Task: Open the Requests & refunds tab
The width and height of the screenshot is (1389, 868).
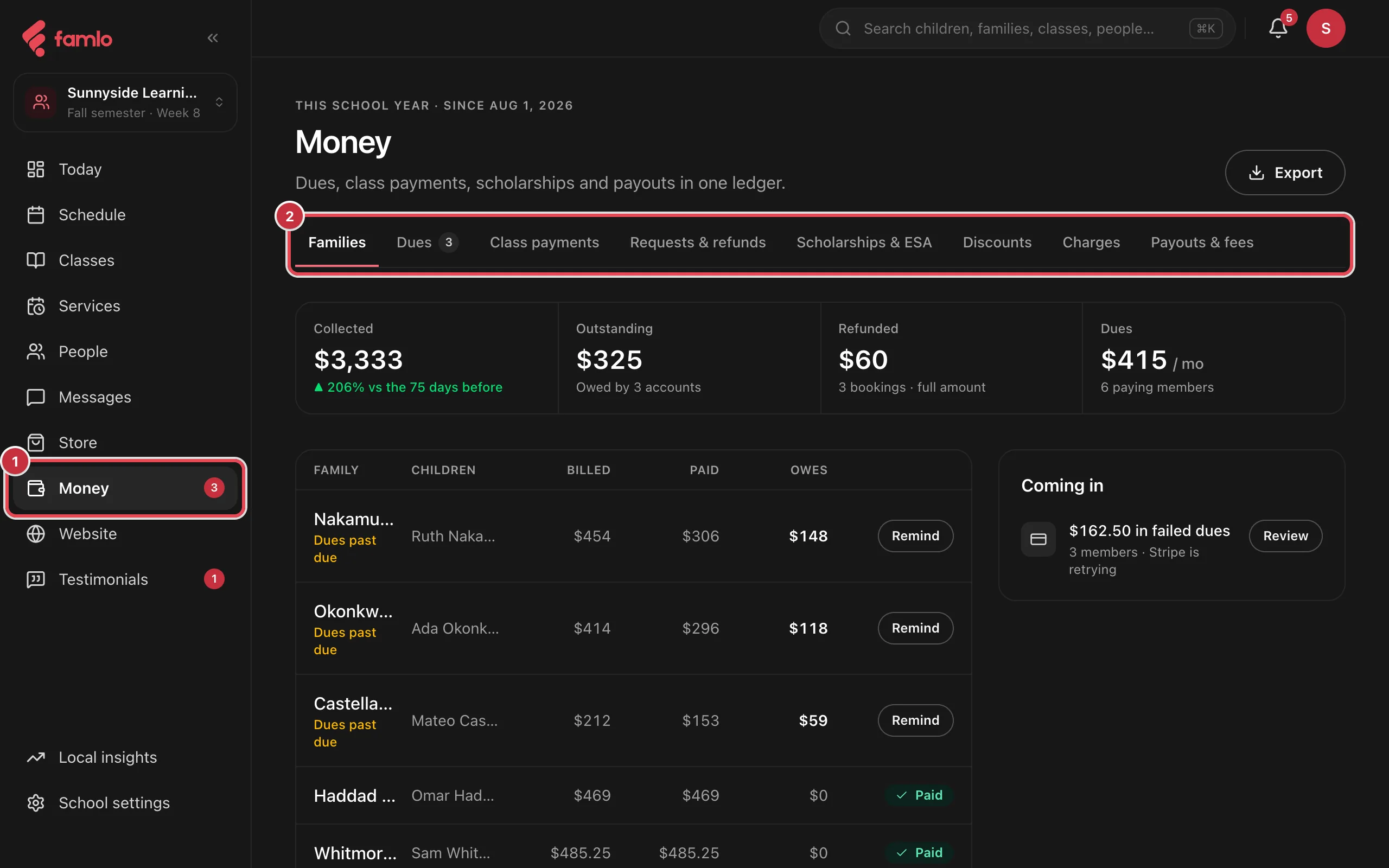Action: tap(697, 242)
